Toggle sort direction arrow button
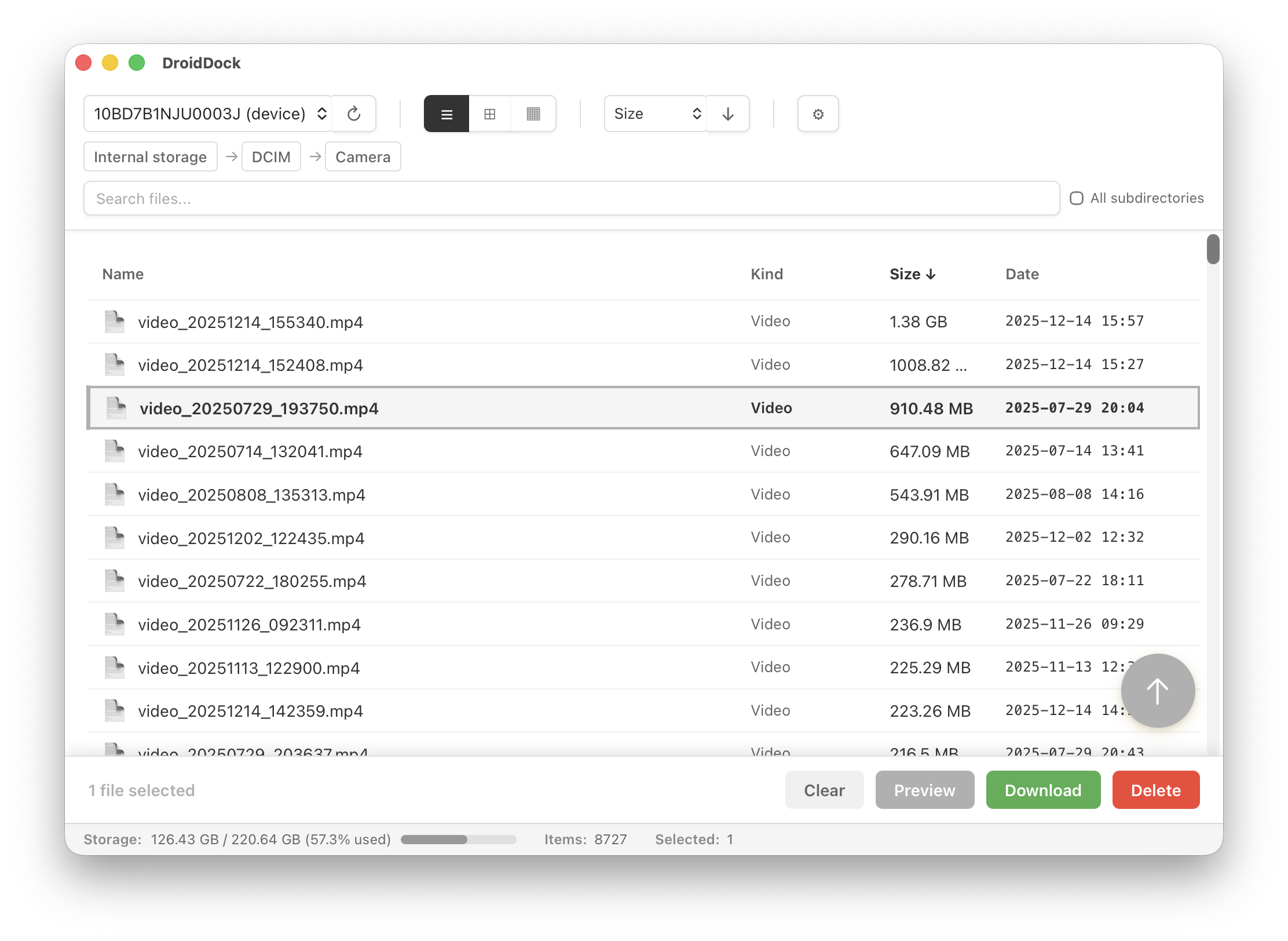The image size is (1288, 941). (x=728, y=114)
